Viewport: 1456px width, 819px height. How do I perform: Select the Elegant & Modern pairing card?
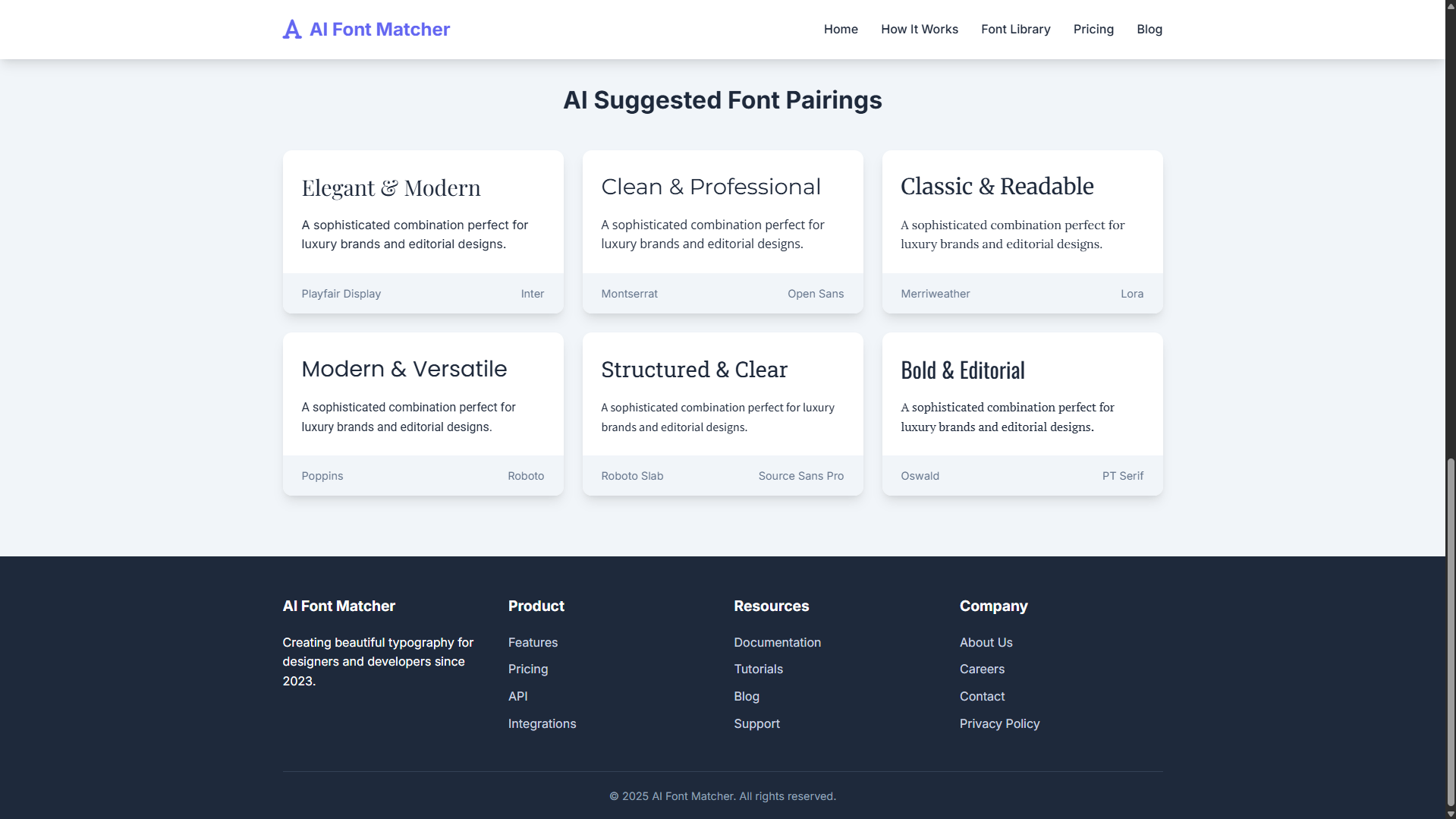point(423,232)
